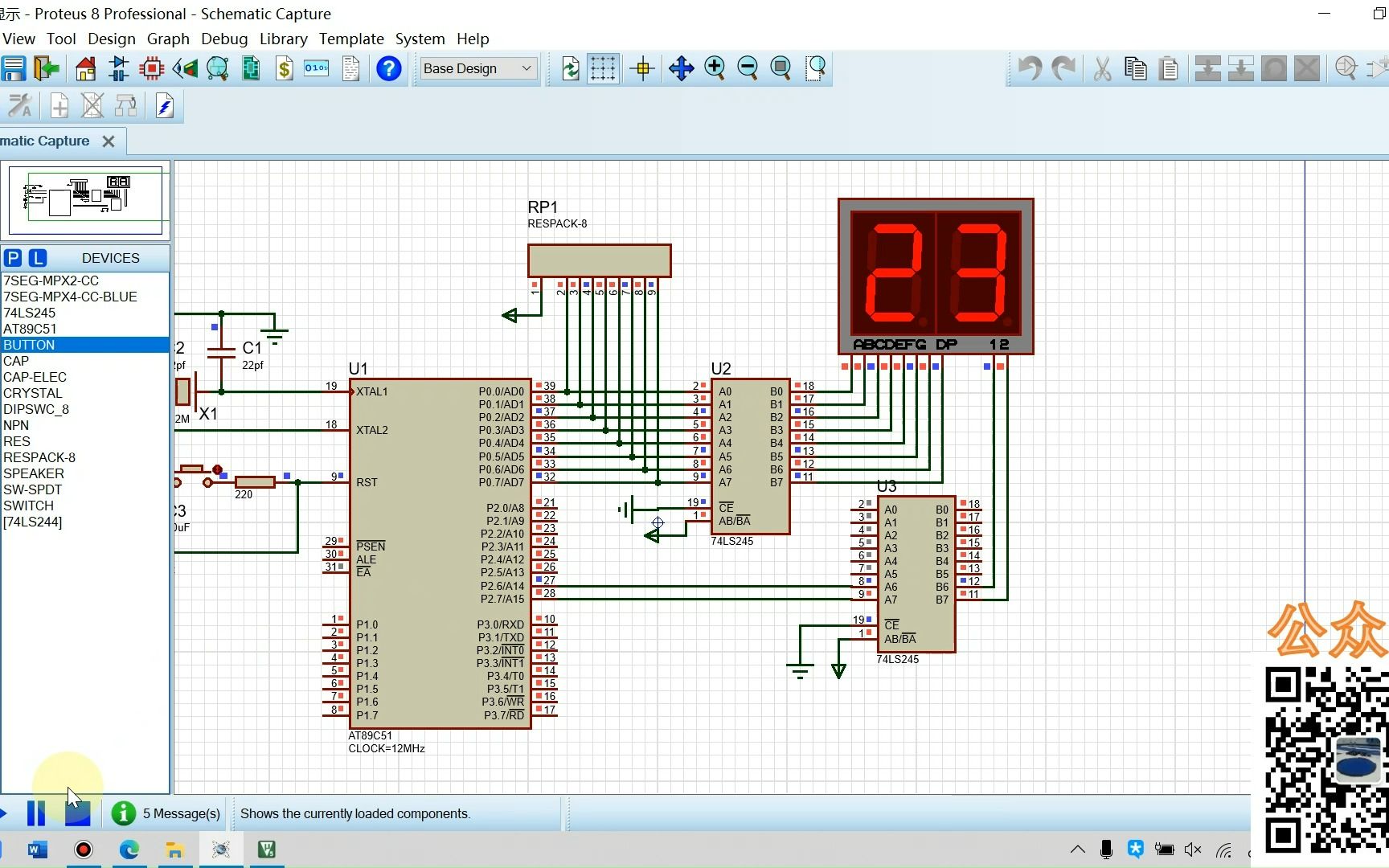This screenshot has width=1389, height=868.
Task: Select 7SEG-MPX2-CC in devices list
Action: tap(85, 280)
